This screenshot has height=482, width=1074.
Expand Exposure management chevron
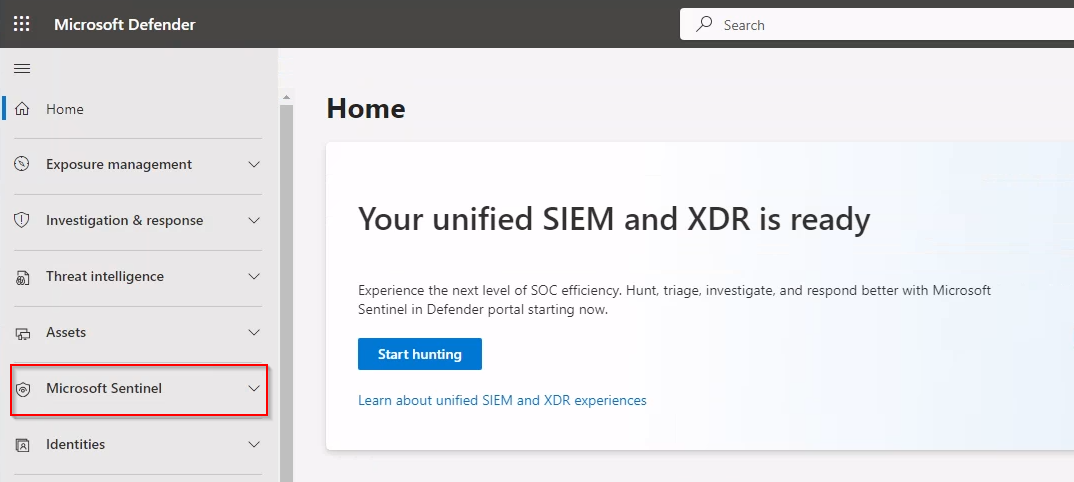point(254,164)
